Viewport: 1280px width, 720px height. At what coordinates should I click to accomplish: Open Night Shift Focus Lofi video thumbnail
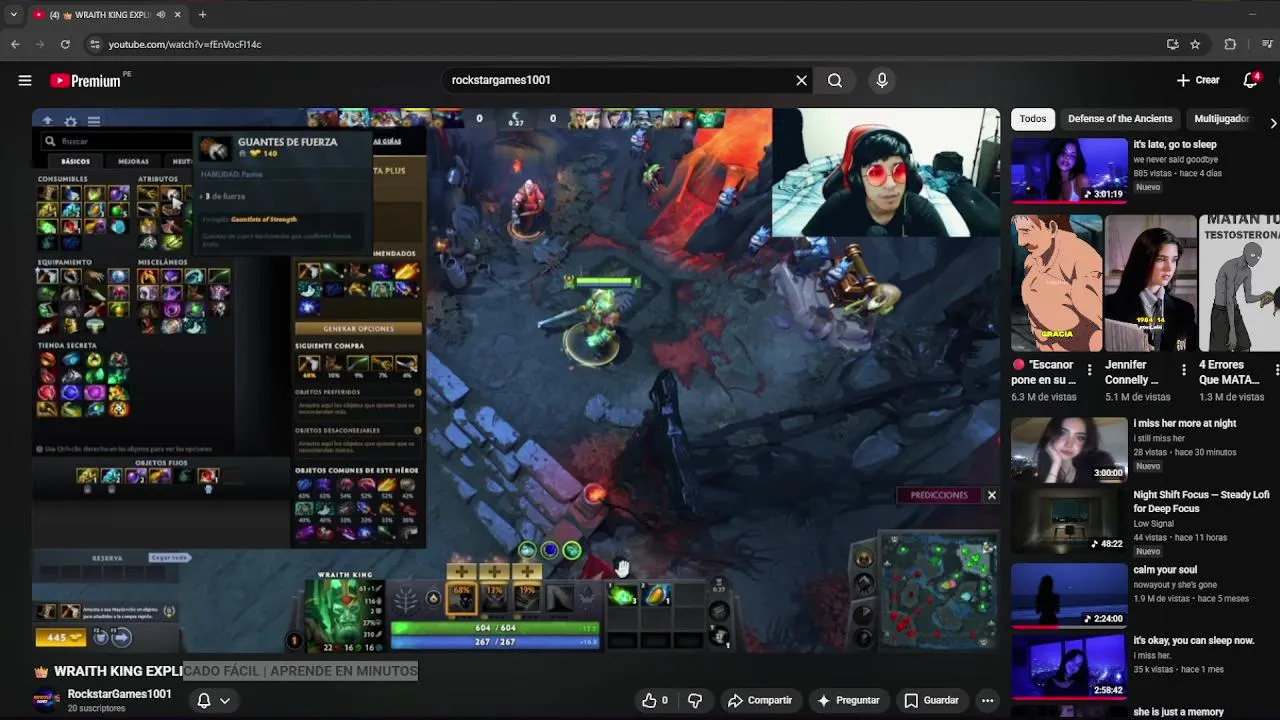(1069, 521)
